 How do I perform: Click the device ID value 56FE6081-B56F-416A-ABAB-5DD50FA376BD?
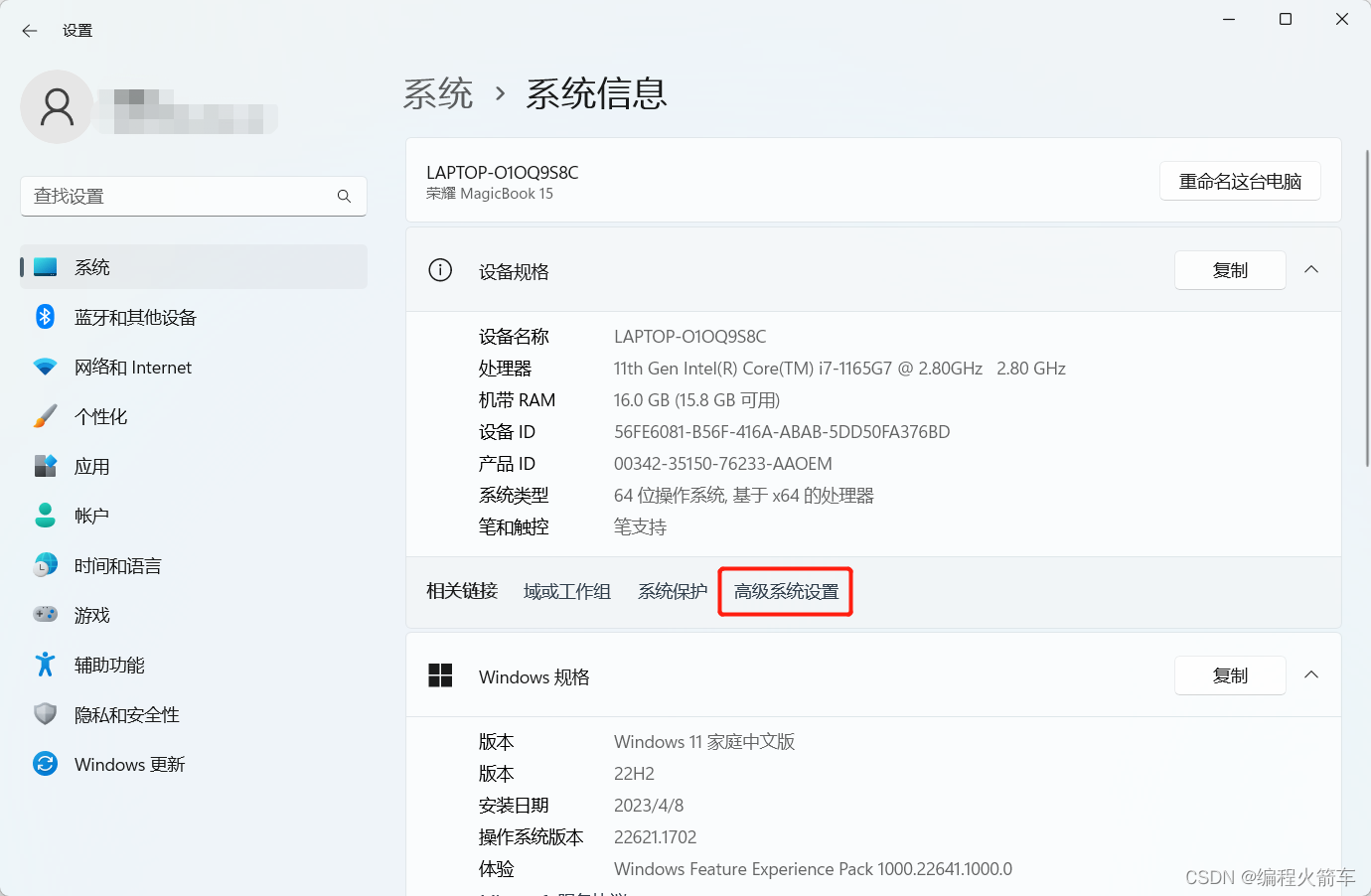tap(782, 432)
